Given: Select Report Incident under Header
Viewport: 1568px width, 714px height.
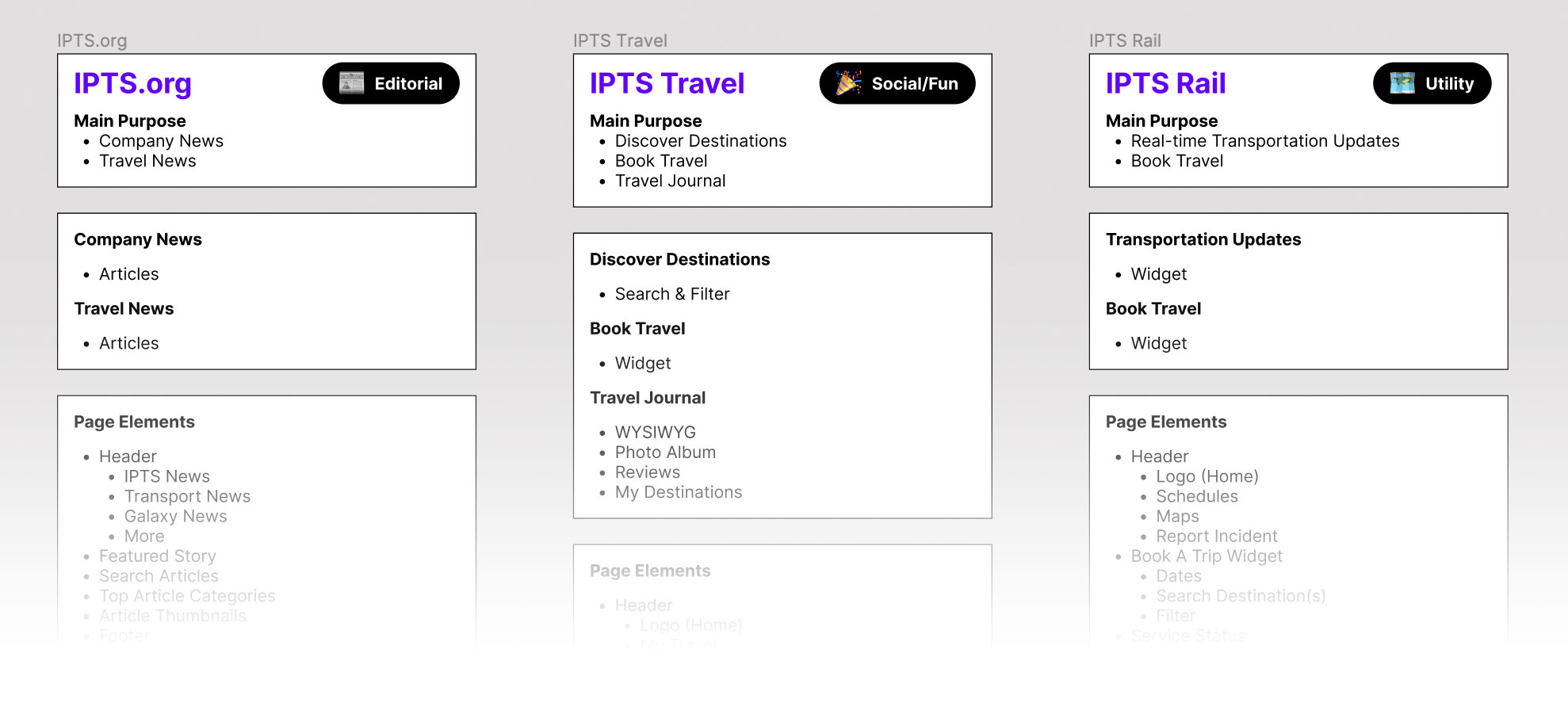Looking at the screenshot, I should click(x=1216, y=536).
